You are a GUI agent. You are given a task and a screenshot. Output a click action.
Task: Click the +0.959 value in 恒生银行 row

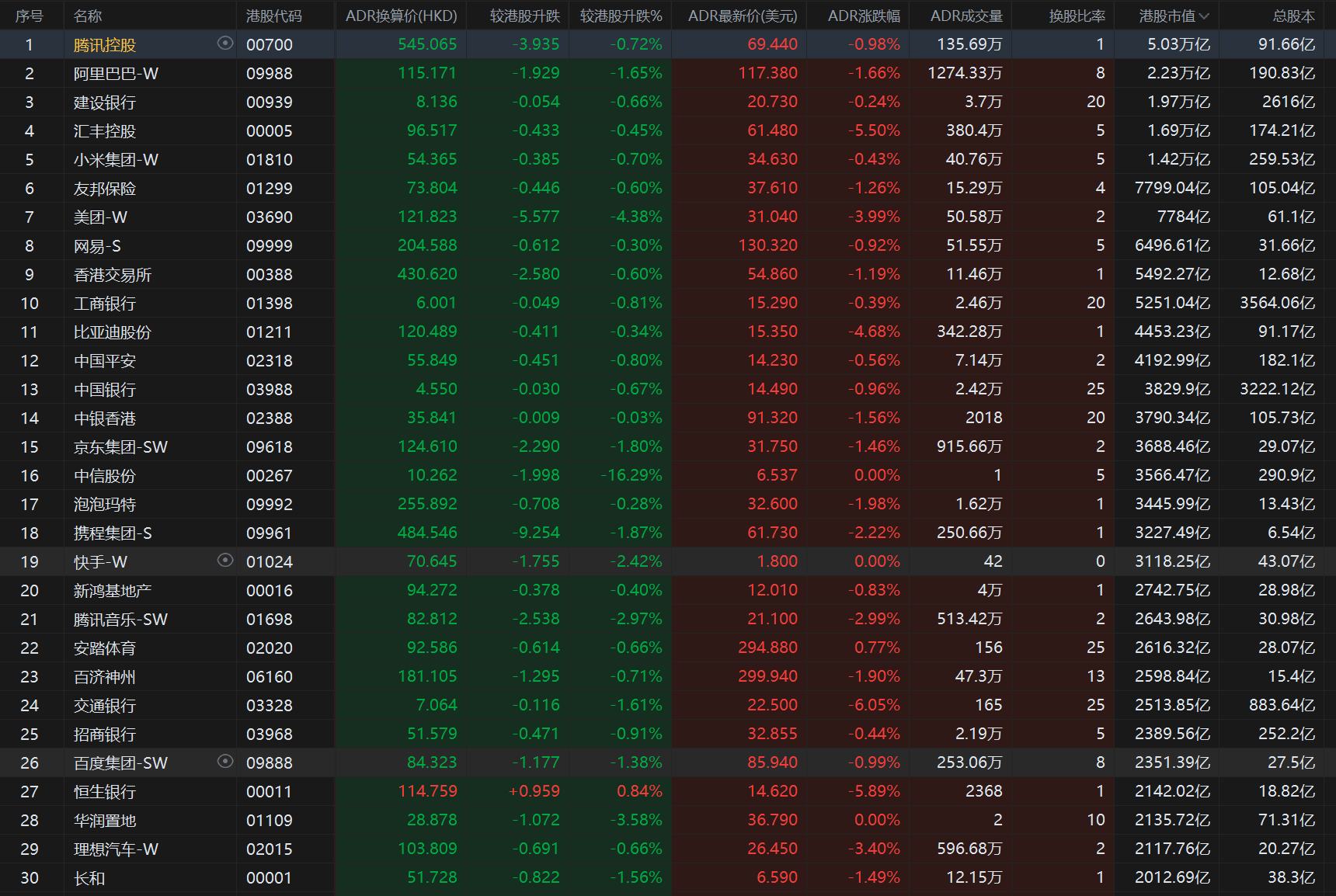pos(534,791)
